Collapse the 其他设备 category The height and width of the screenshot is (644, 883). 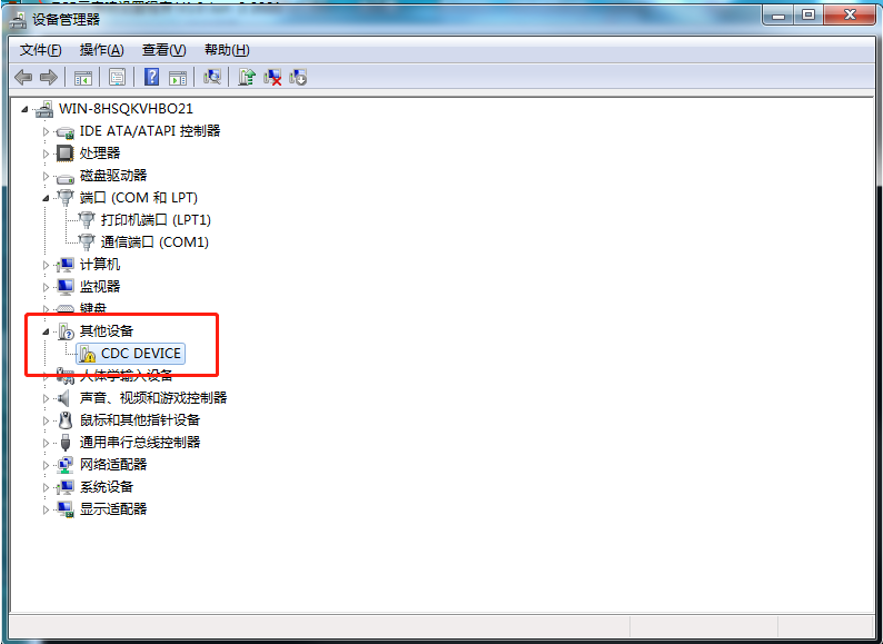(x=46, y=331)
